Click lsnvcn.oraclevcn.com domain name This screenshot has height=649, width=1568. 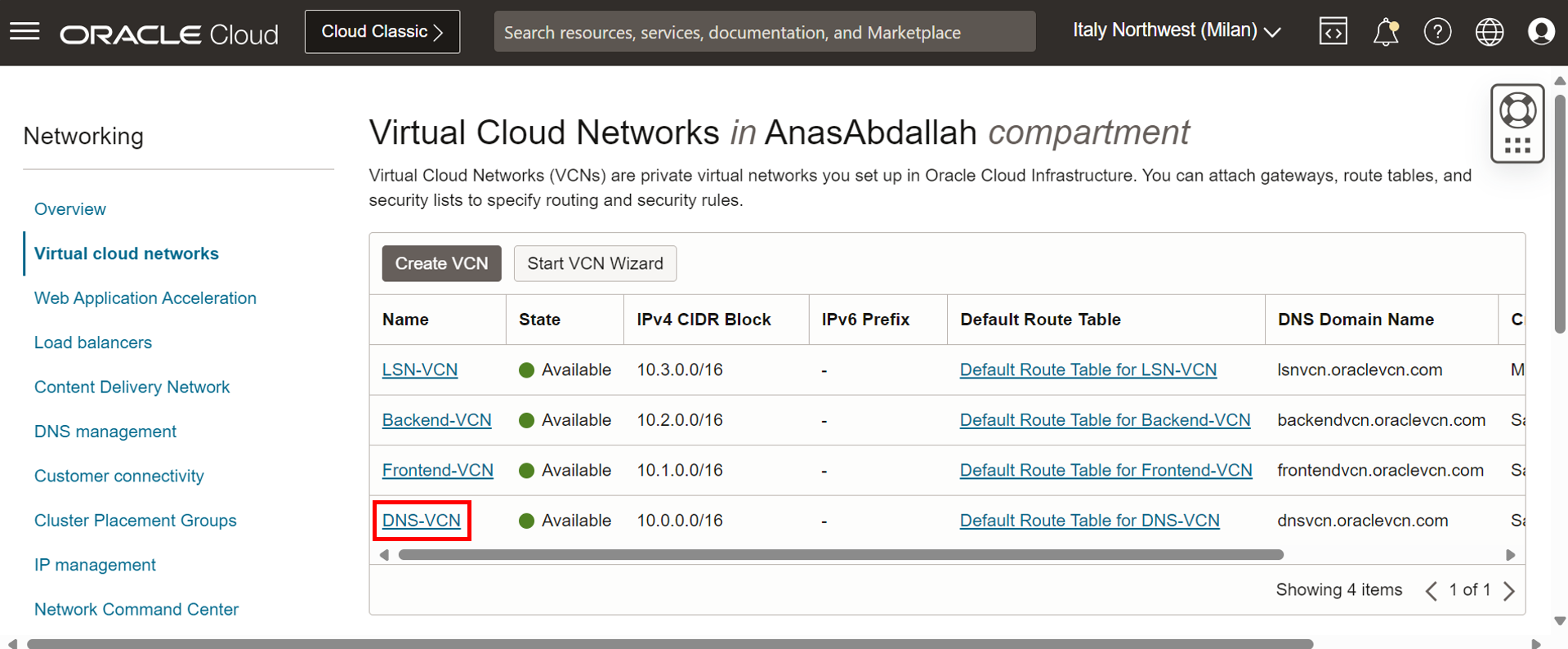1360,369
